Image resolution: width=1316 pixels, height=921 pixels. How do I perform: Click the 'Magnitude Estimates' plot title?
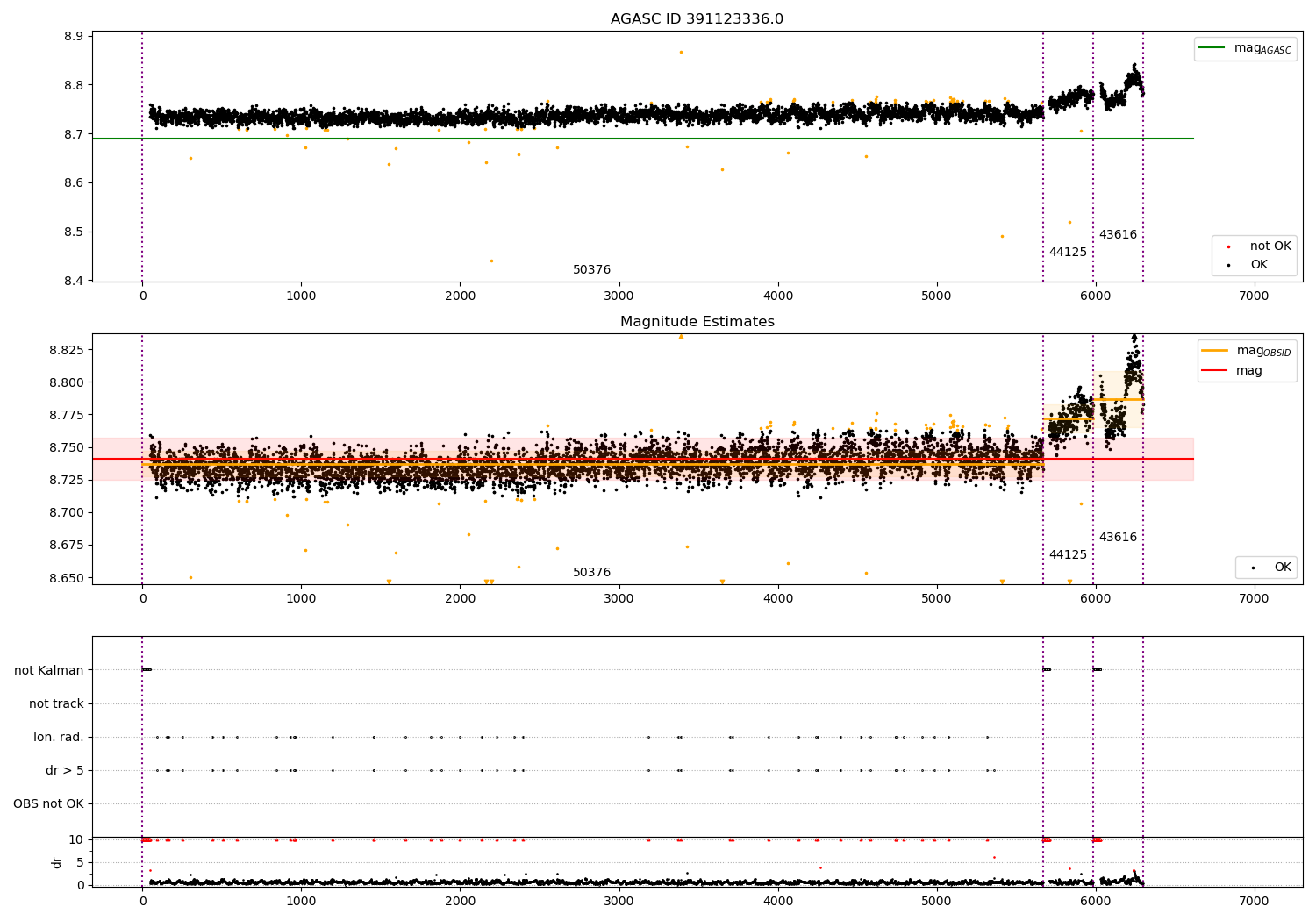pyautogui.click(x=697, y=322)
